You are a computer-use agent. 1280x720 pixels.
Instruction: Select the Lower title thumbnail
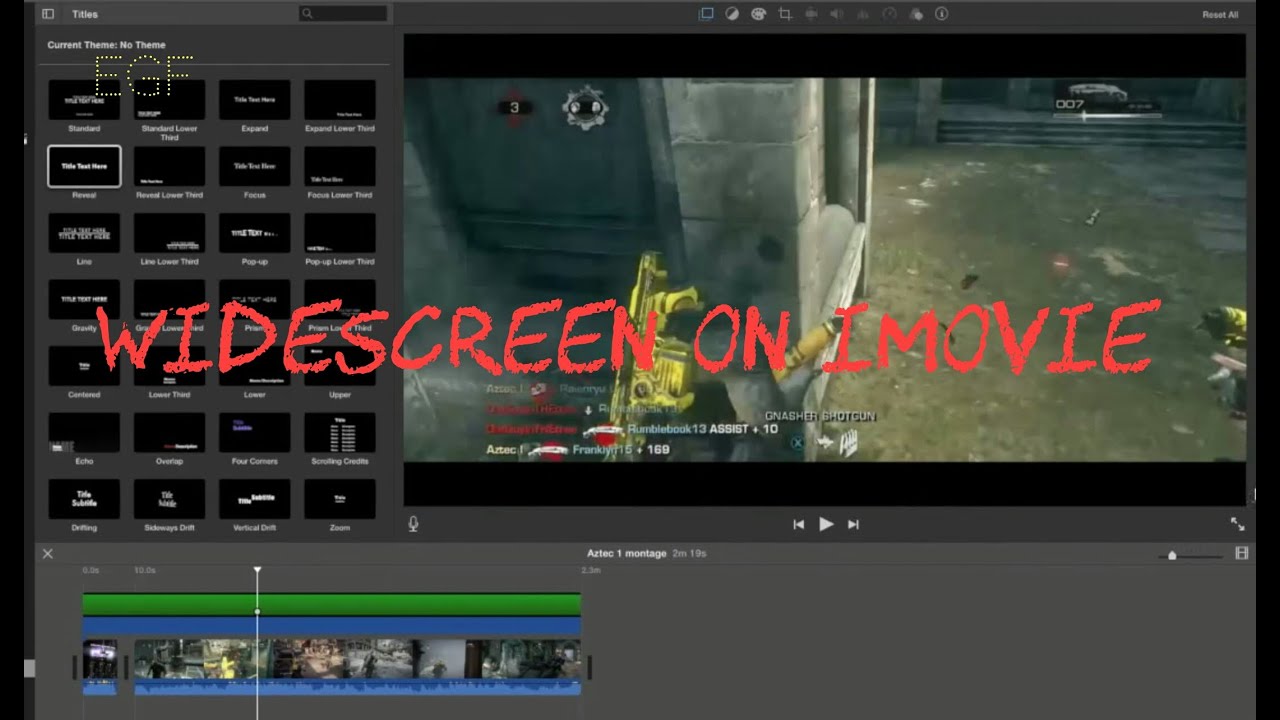[255, 366]
